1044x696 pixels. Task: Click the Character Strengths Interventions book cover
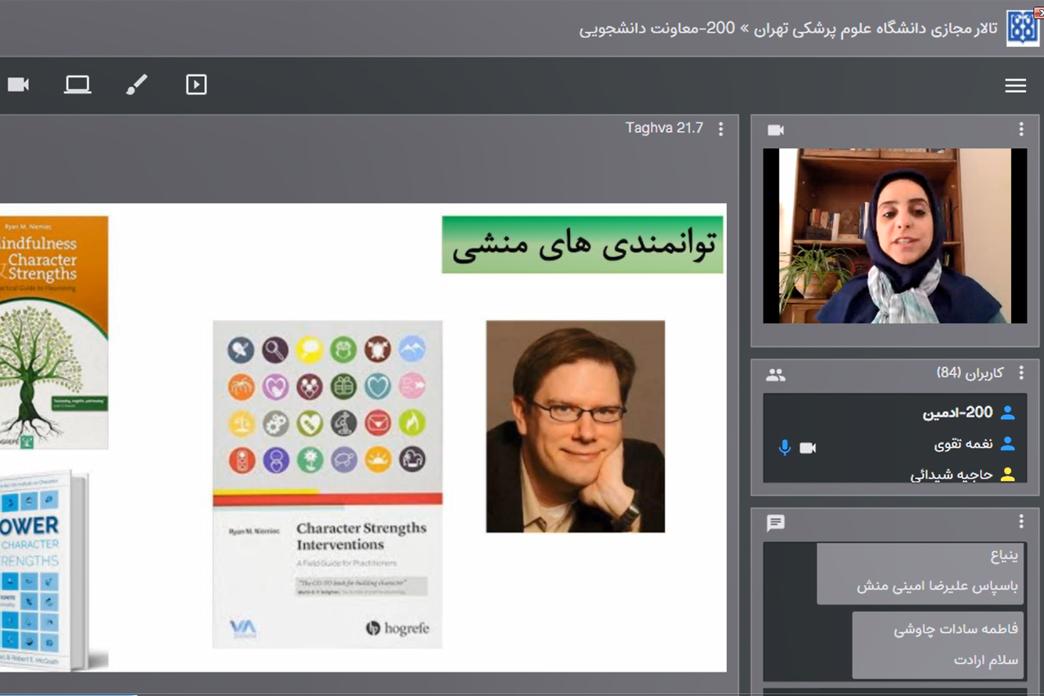pyautogui.click(x=327, y=484)
